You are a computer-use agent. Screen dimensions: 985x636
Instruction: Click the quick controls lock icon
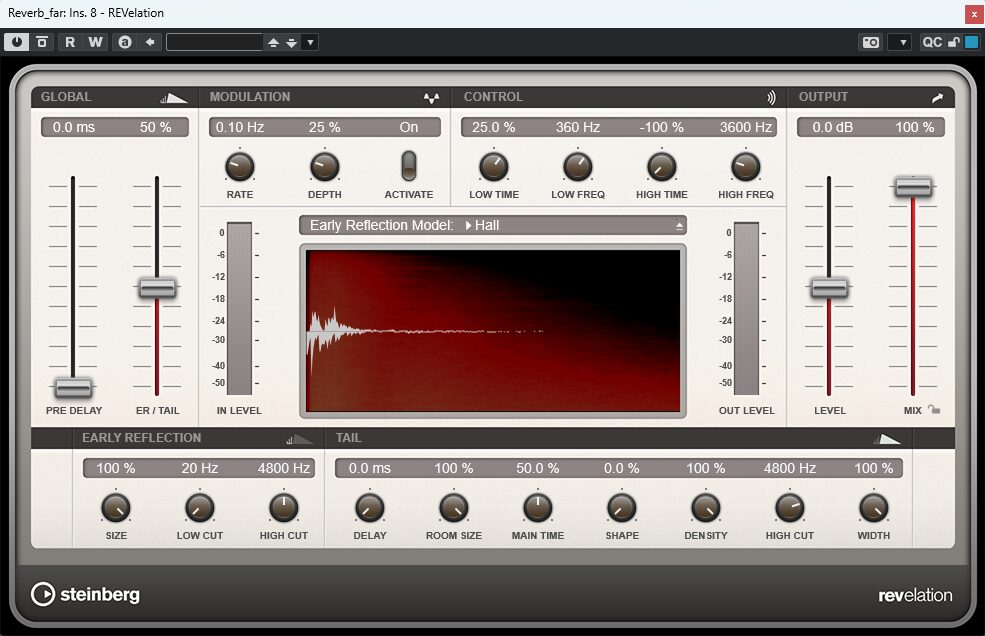point(954,42)
